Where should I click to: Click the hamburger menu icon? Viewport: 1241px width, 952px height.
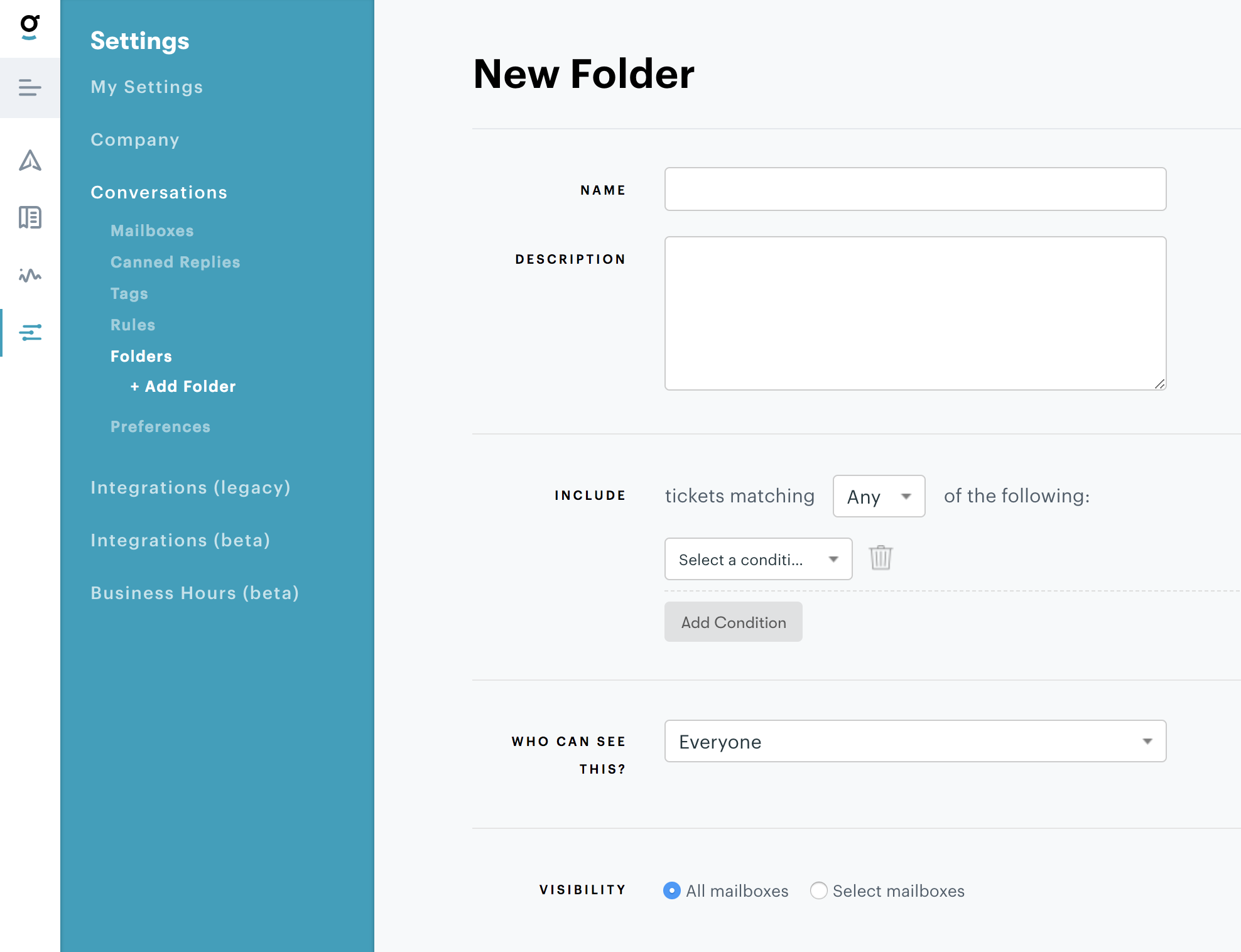pos(30,88)
